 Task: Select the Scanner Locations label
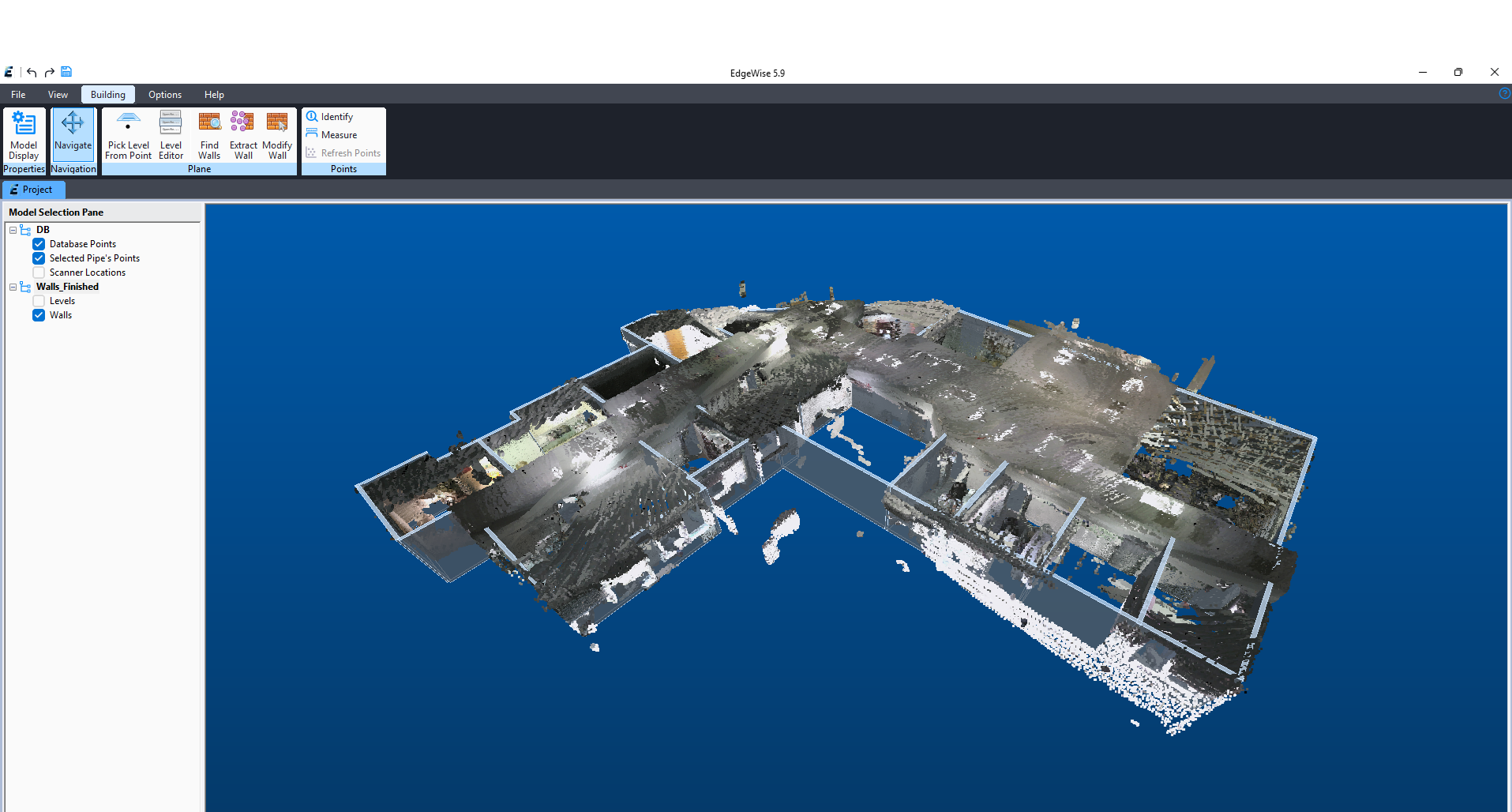pos(88,273)
